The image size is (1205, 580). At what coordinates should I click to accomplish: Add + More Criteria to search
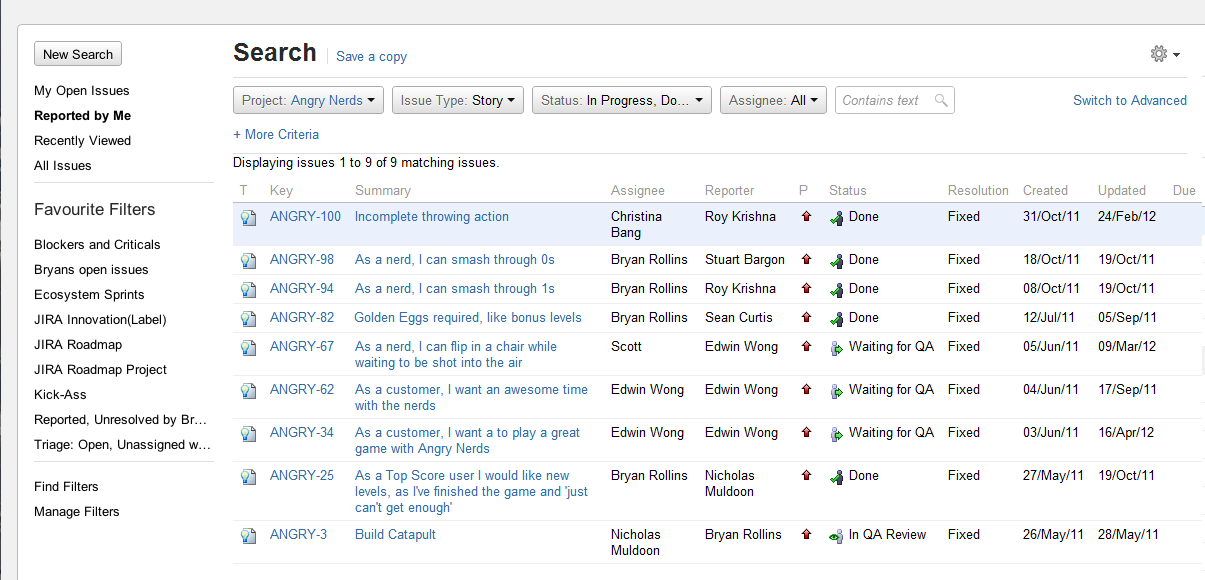[x=276, y=134]
